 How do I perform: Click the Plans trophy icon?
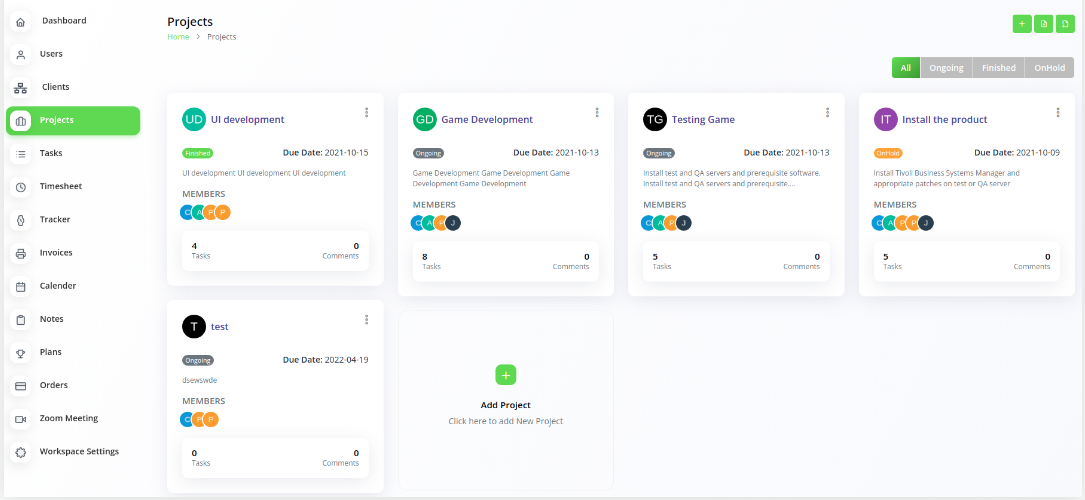click(21, 353)
